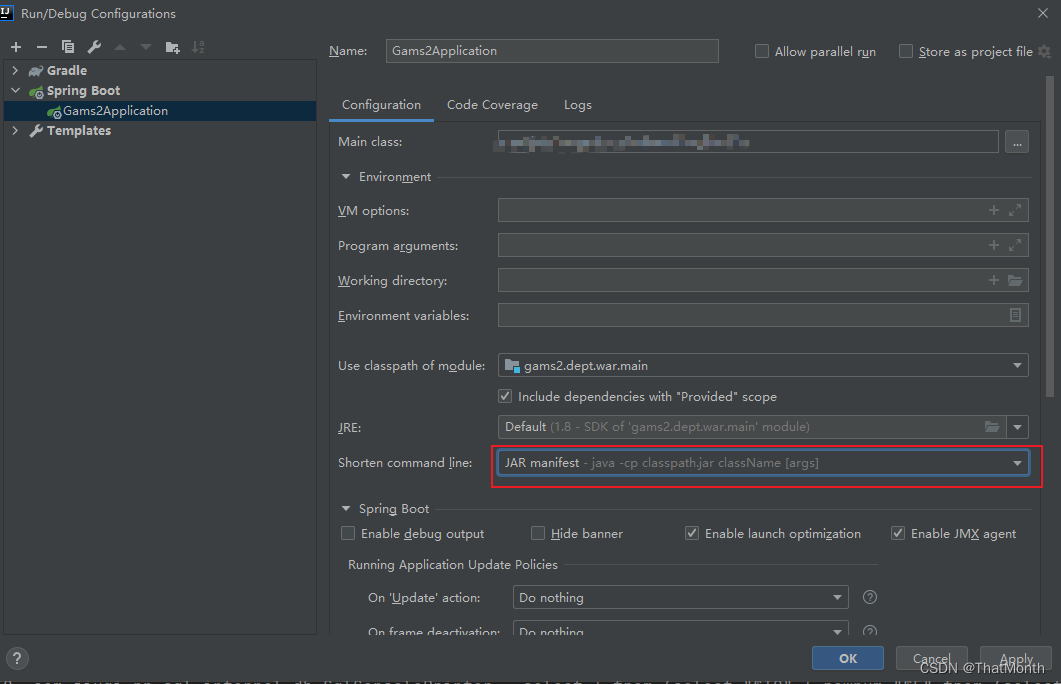The height and width of the screenshot is (684, 1061).
Task: Move configuration up with the arrow
Action: (x=120, y=47)
